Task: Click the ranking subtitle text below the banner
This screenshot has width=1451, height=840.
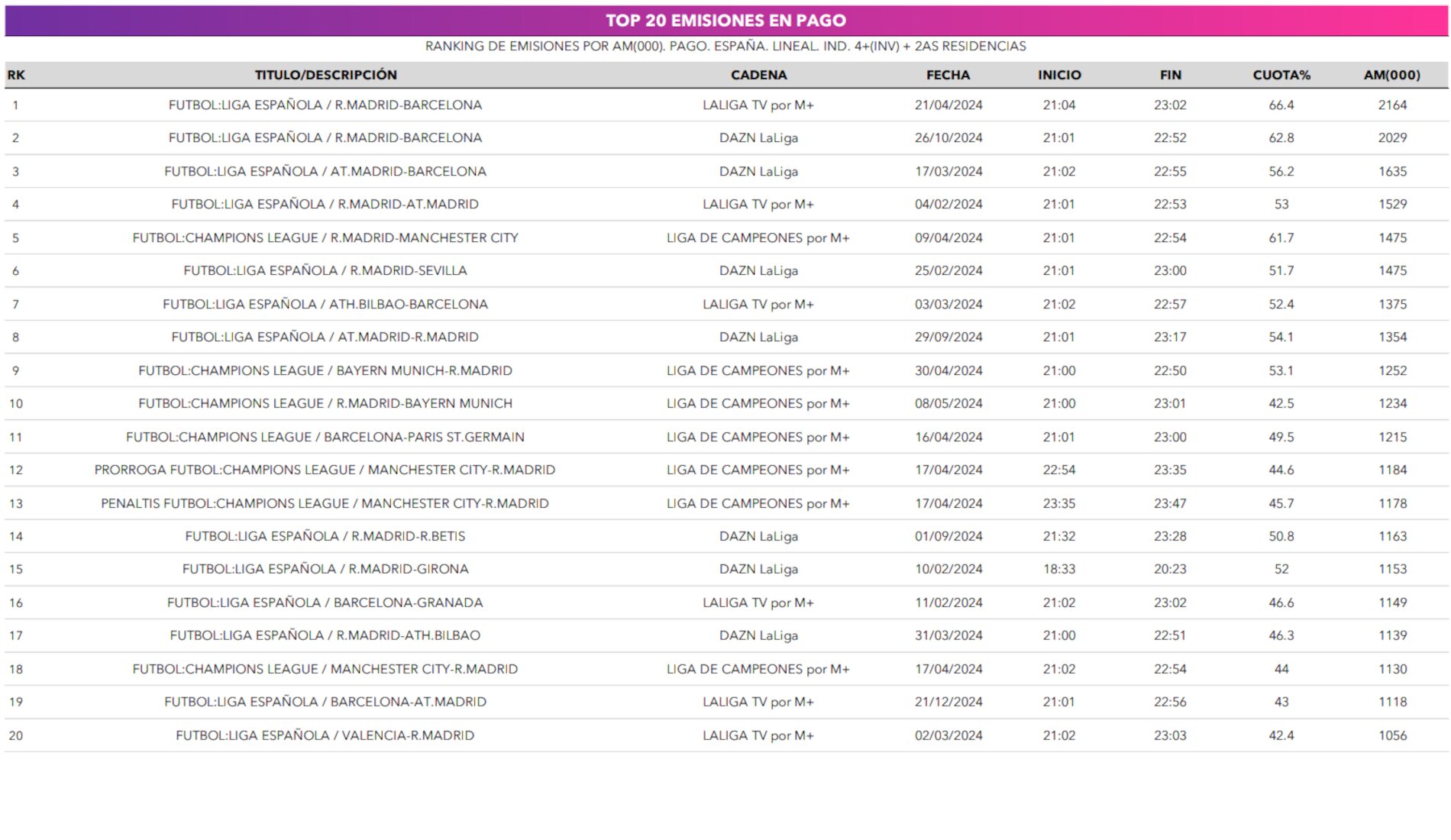Action: [x=725, y=47]
